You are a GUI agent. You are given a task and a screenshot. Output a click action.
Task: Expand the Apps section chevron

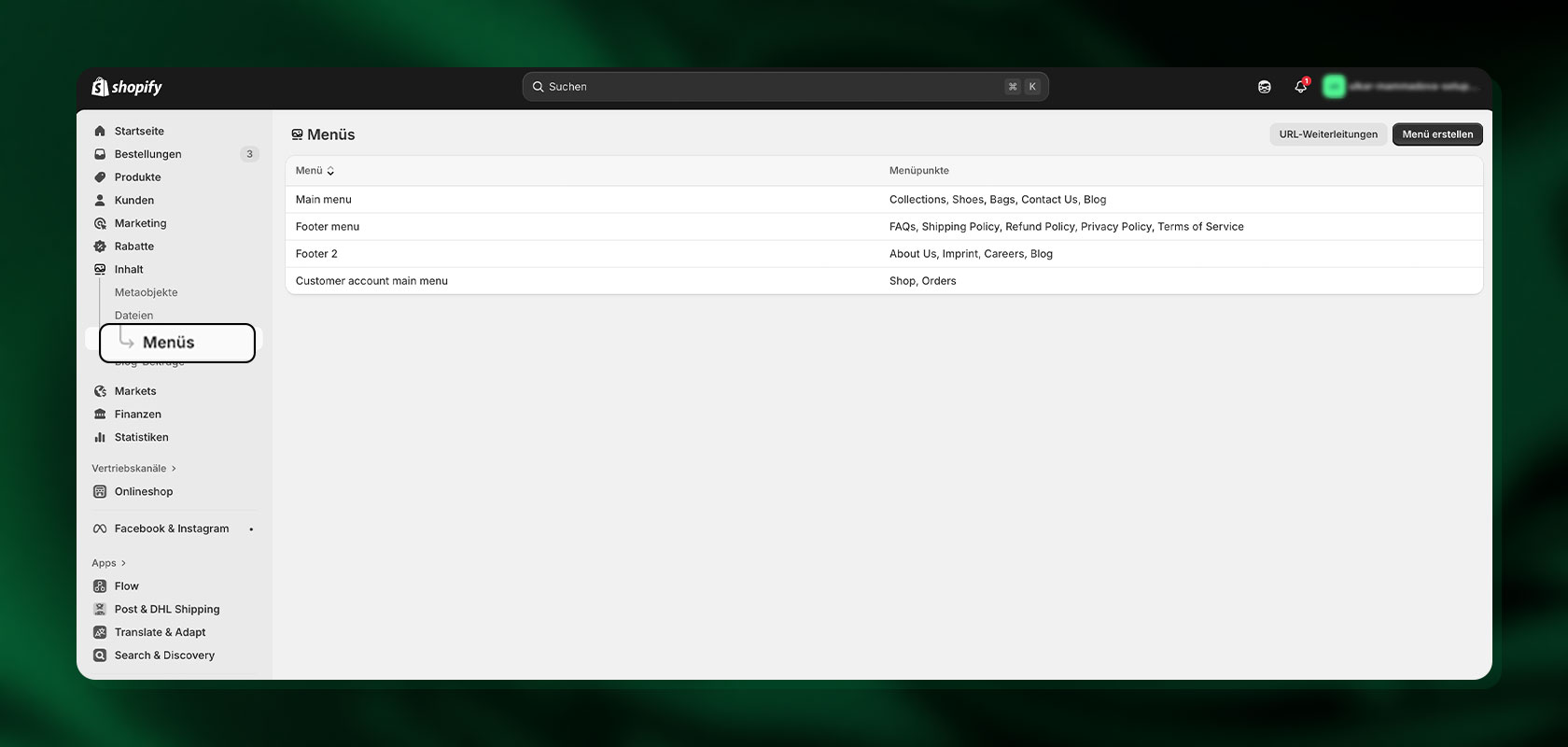pos(123,563)
